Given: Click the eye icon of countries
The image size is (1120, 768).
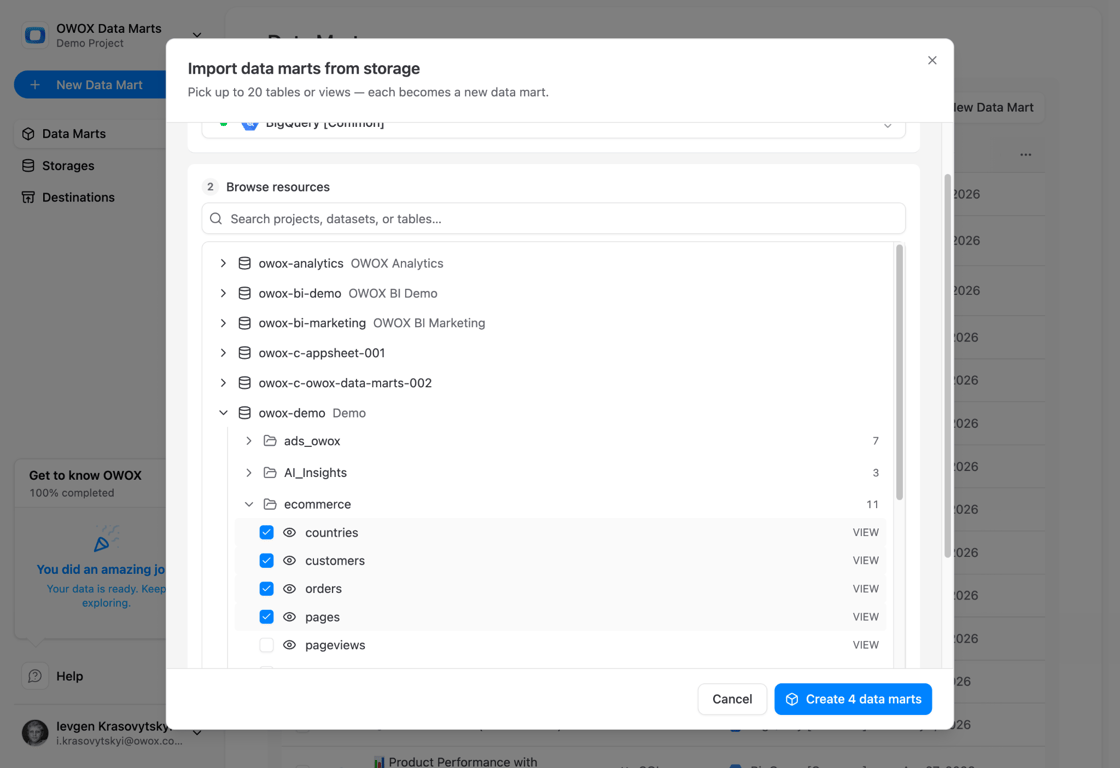Looking at the screenshot, I should (289, 532).
